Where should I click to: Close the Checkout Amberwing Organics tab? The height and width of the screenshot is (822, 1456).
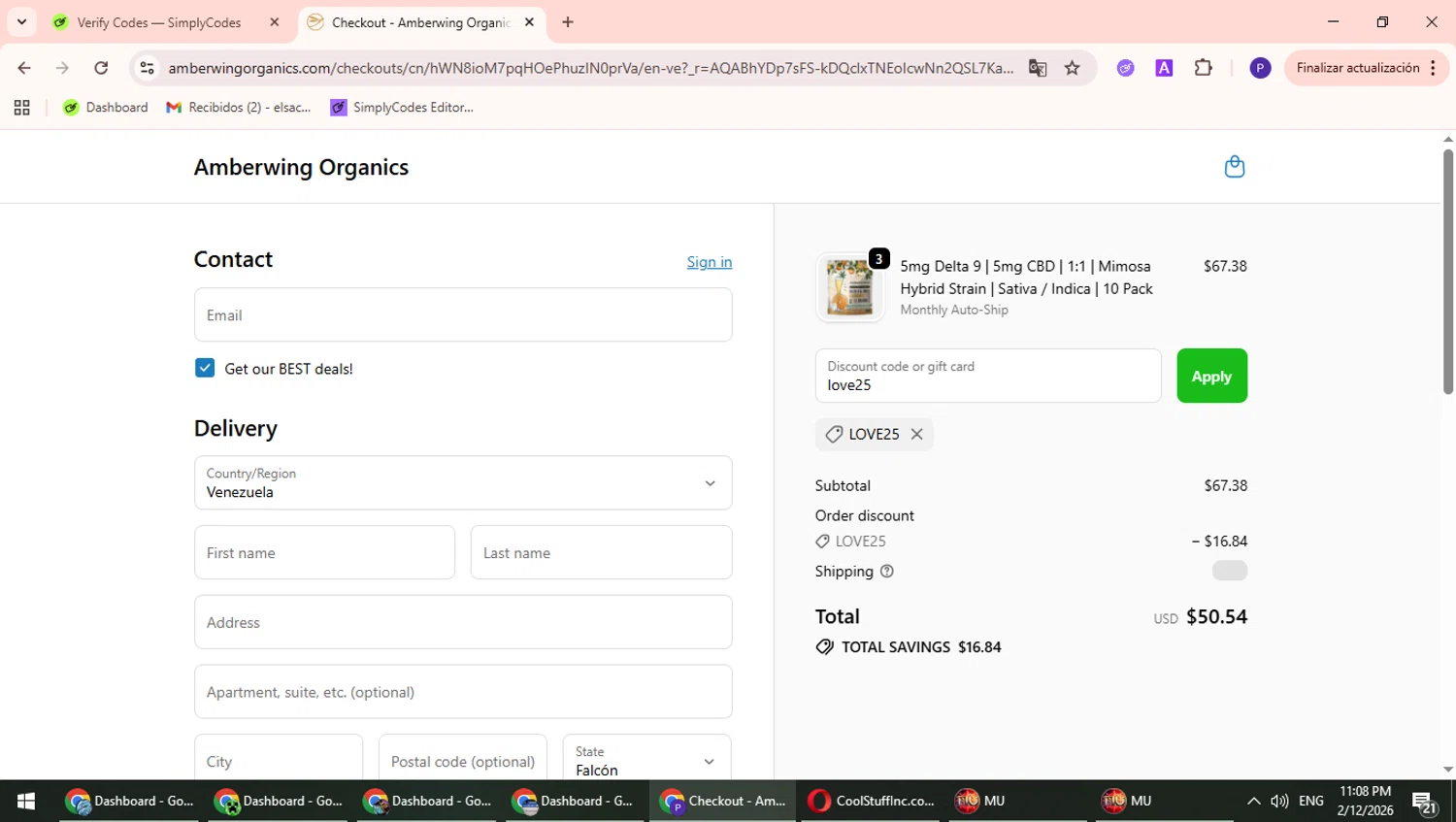pyautogui.click(x=529, y=21)
